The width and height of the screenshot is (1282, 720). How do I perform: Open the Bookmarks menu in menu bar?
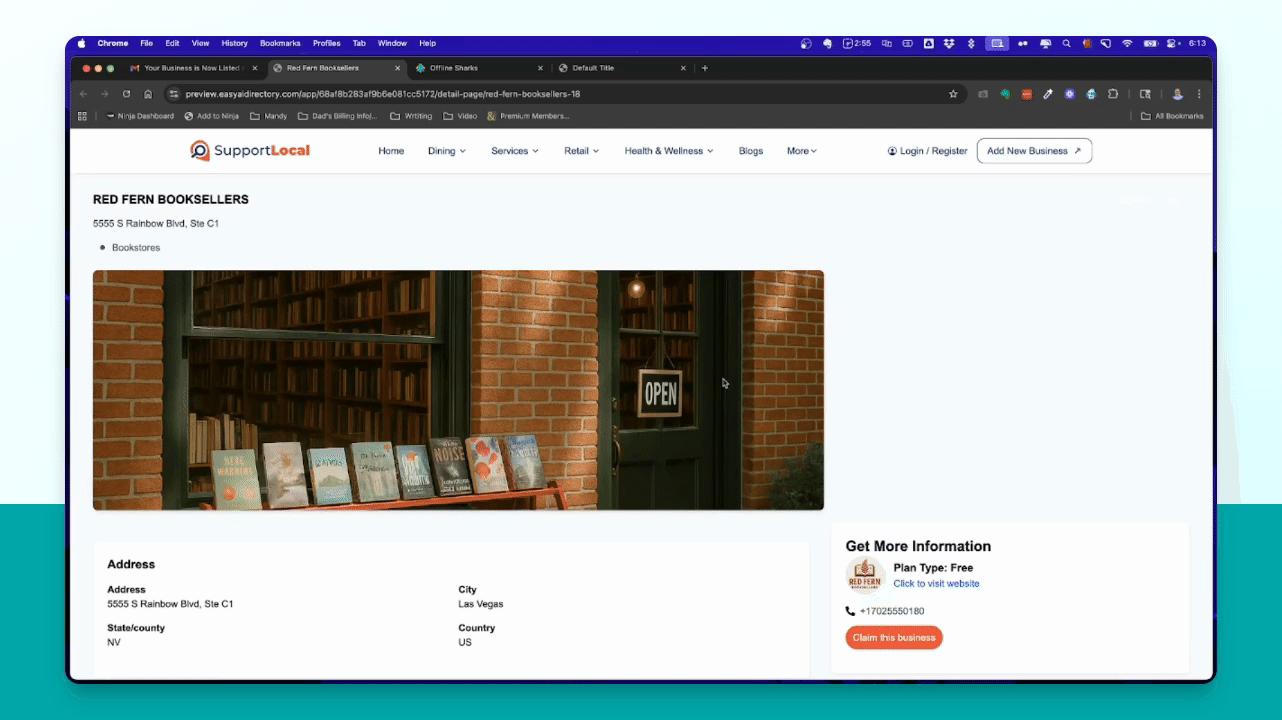click(280, 43)
